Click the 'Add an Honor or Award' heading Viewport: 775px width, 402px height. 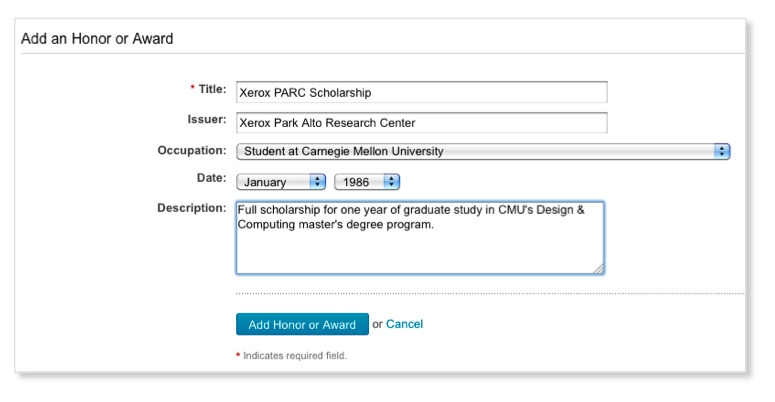pos(98,39)
